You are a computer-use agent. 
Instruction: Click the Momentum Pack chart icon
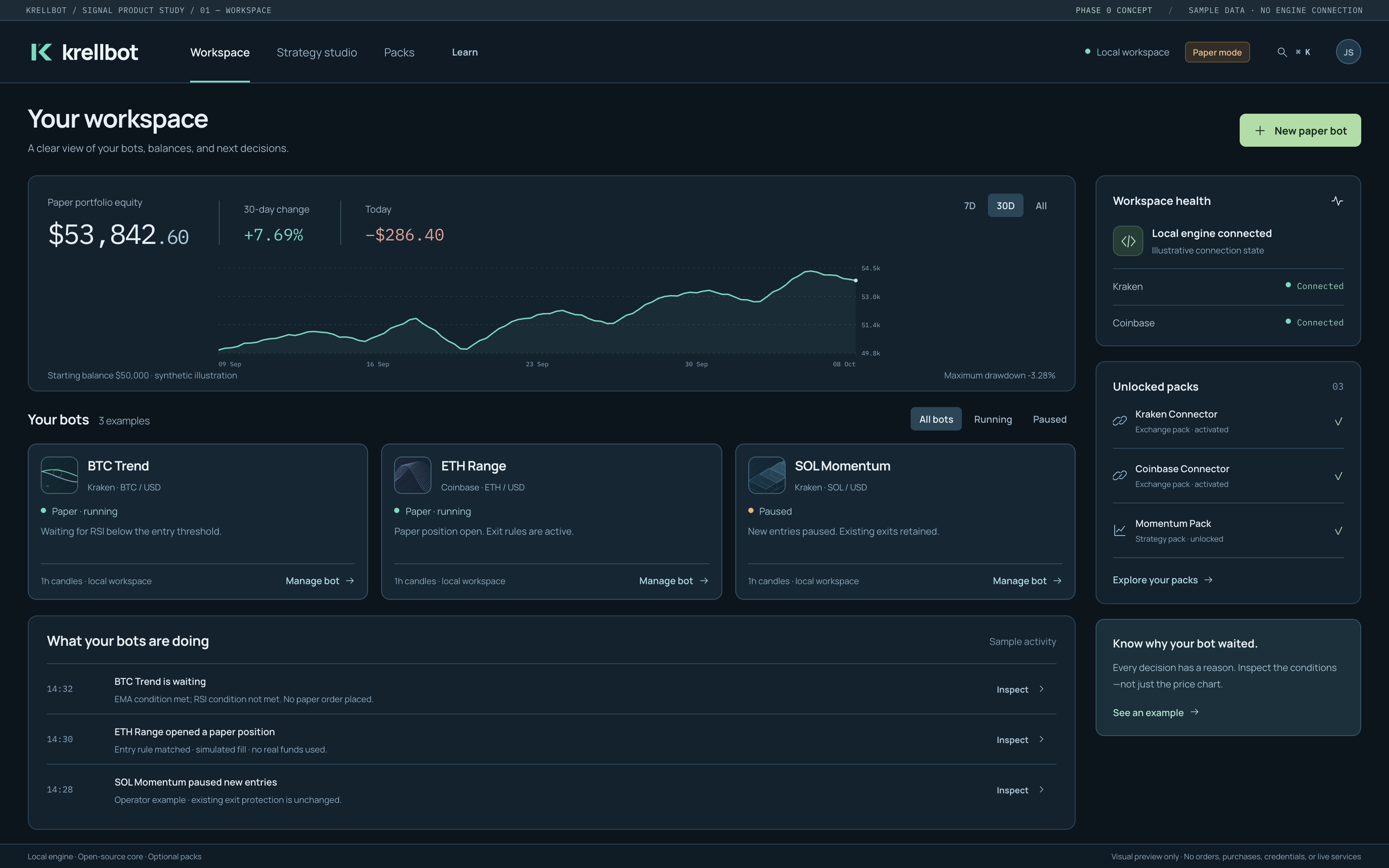(1120, 530)
